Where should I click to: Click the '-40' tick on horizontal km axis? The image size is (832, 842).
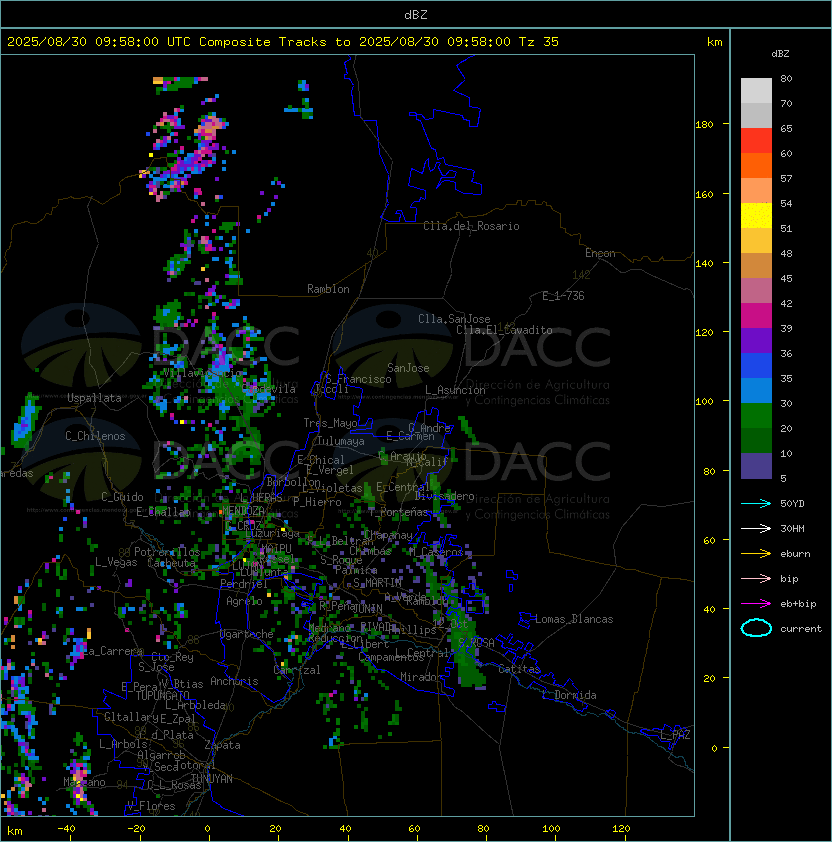[66, 829]
